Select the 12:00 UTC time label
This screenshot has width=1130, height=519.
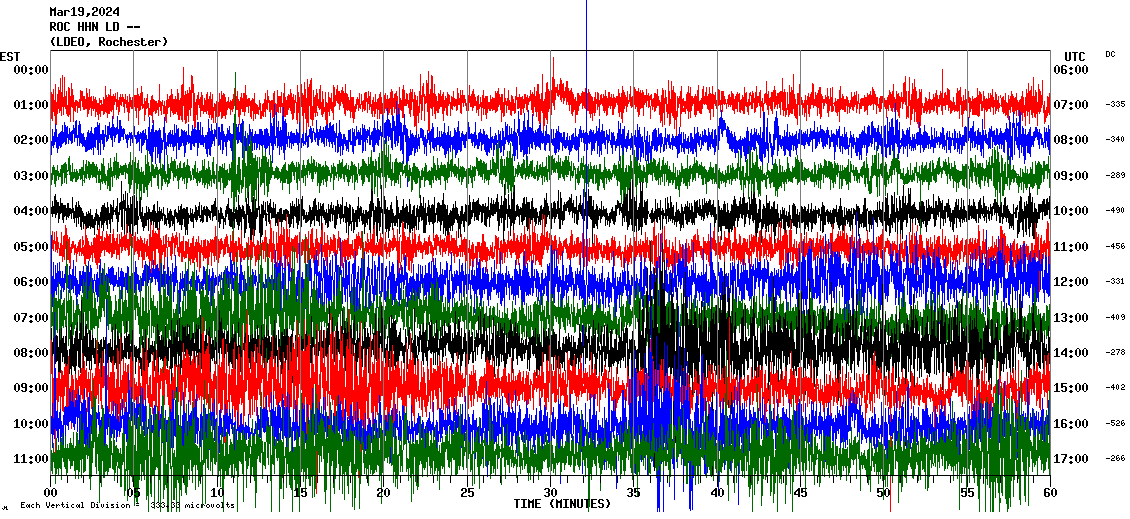tap(1071, 282)
